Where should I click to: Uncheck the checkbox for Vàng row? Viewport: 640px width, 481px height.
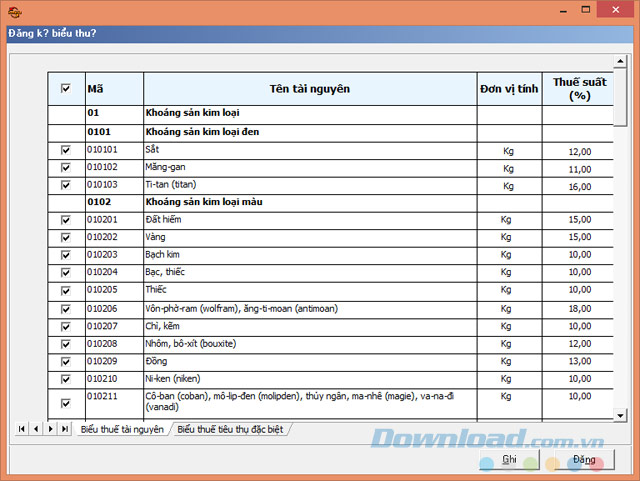coord(66,238)
